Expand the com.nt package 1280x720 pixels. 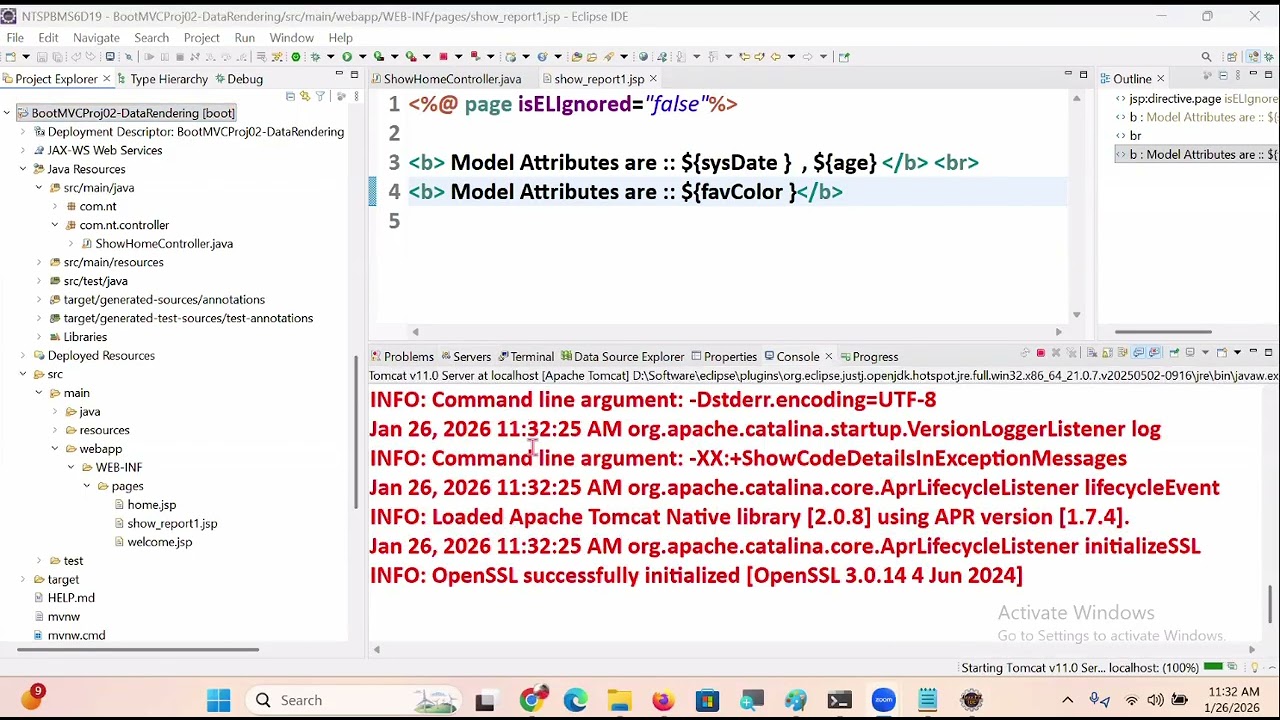(55, 206)
